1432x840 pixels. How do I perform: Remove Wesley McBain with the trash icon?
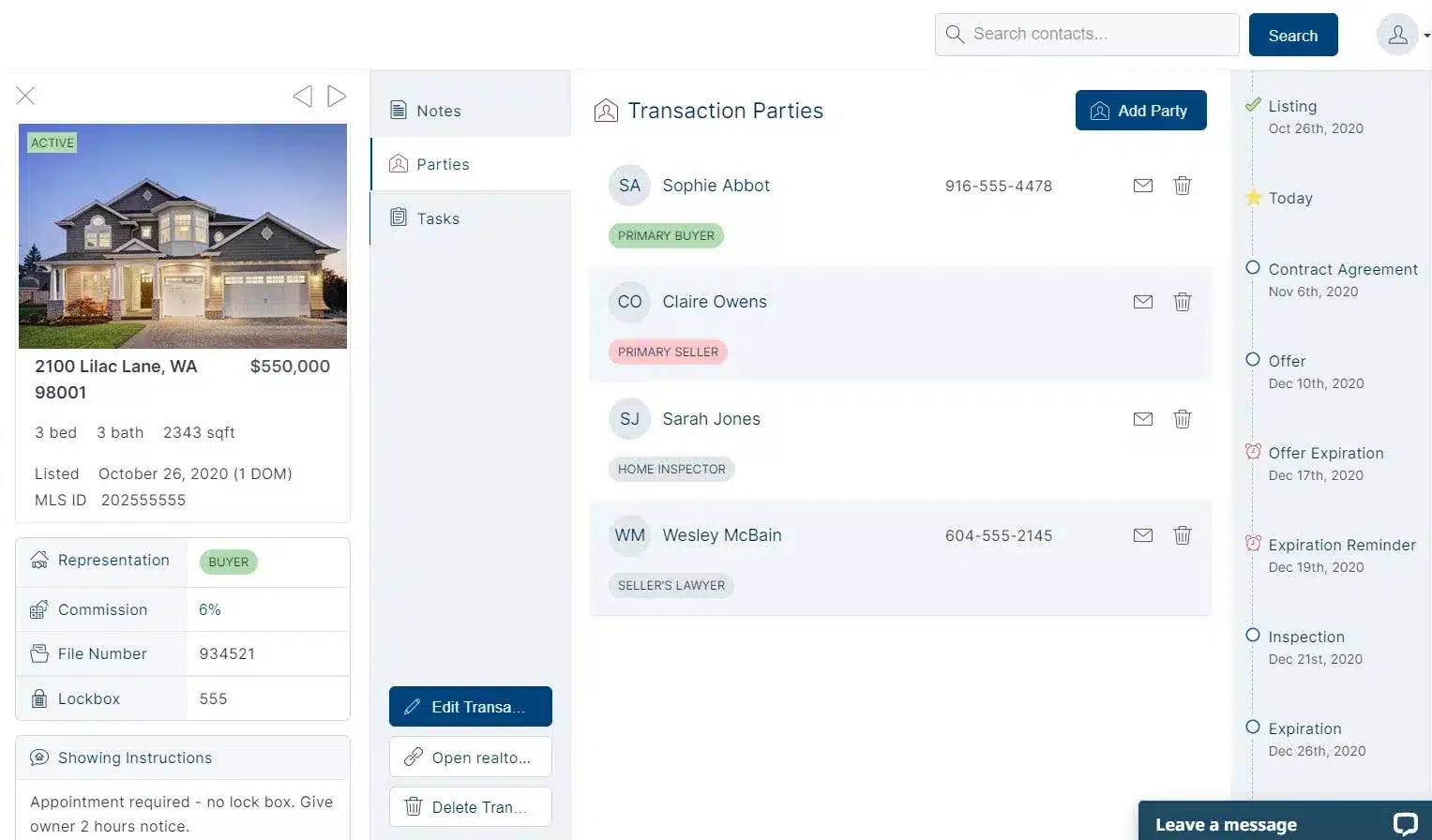pyautogui.click(x=1182, y=535)
